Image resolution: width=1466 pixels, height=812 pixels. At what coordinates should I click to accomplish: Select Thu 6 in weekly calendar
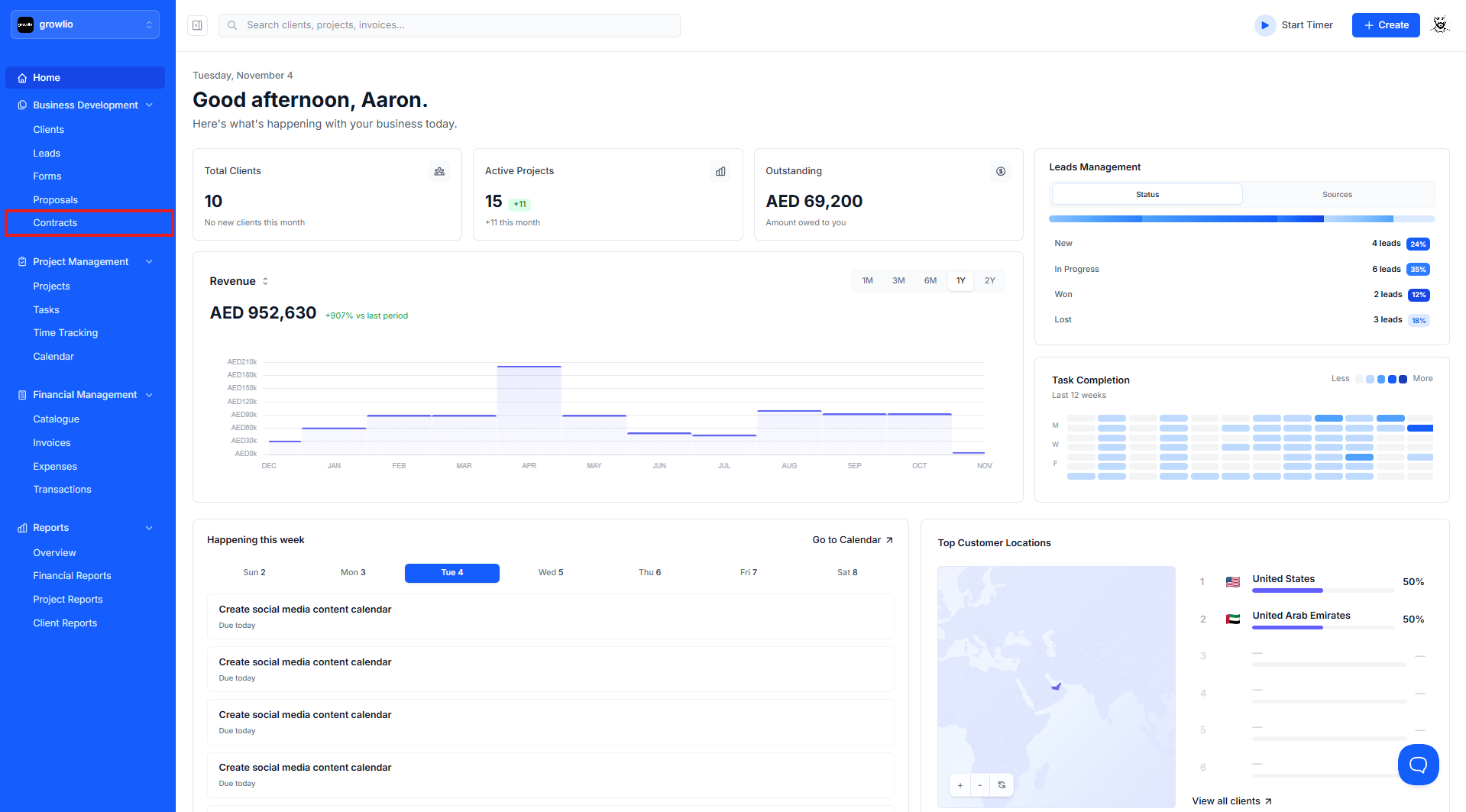pos(649,573)
